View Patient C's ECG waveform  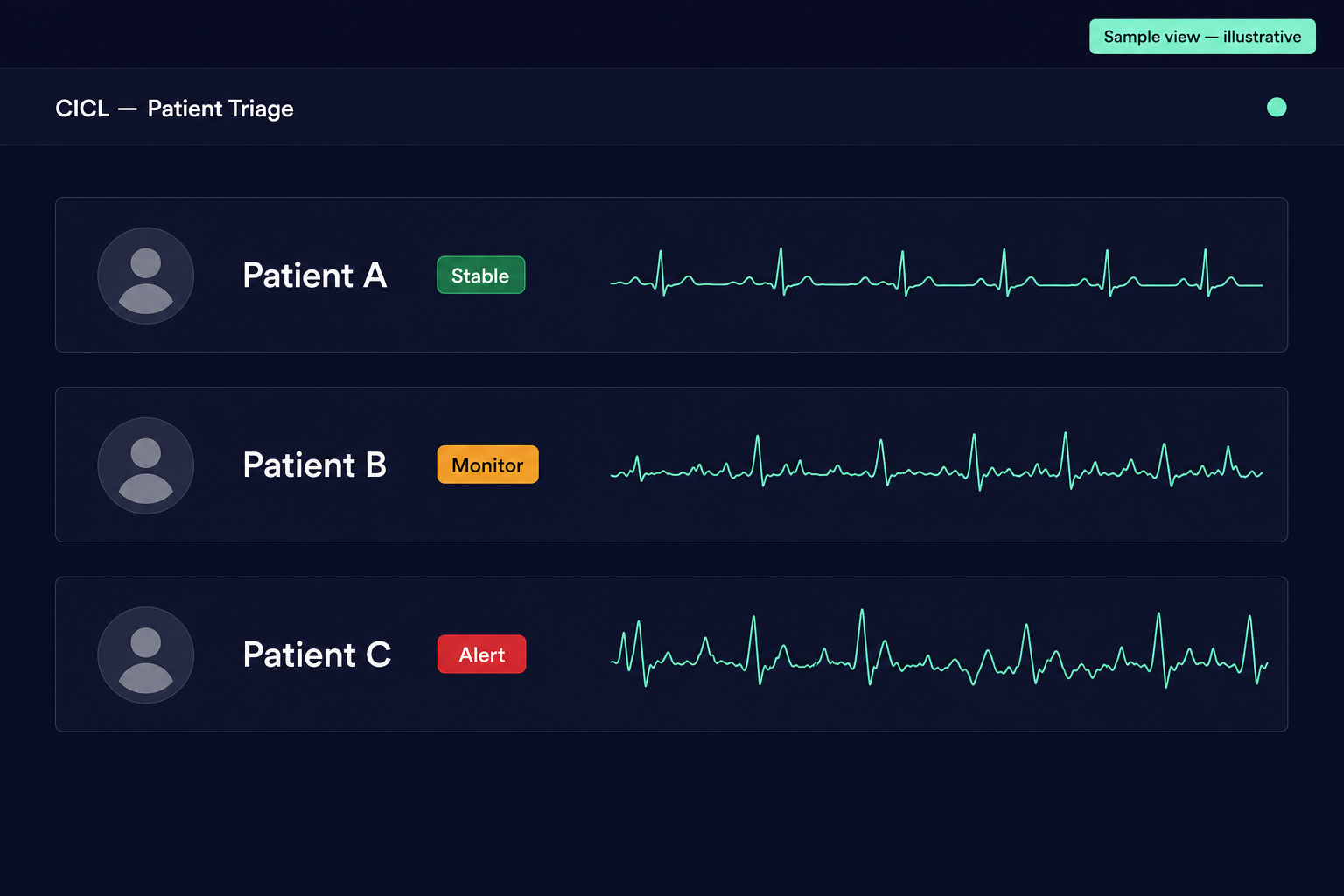[x=939, y=648]
